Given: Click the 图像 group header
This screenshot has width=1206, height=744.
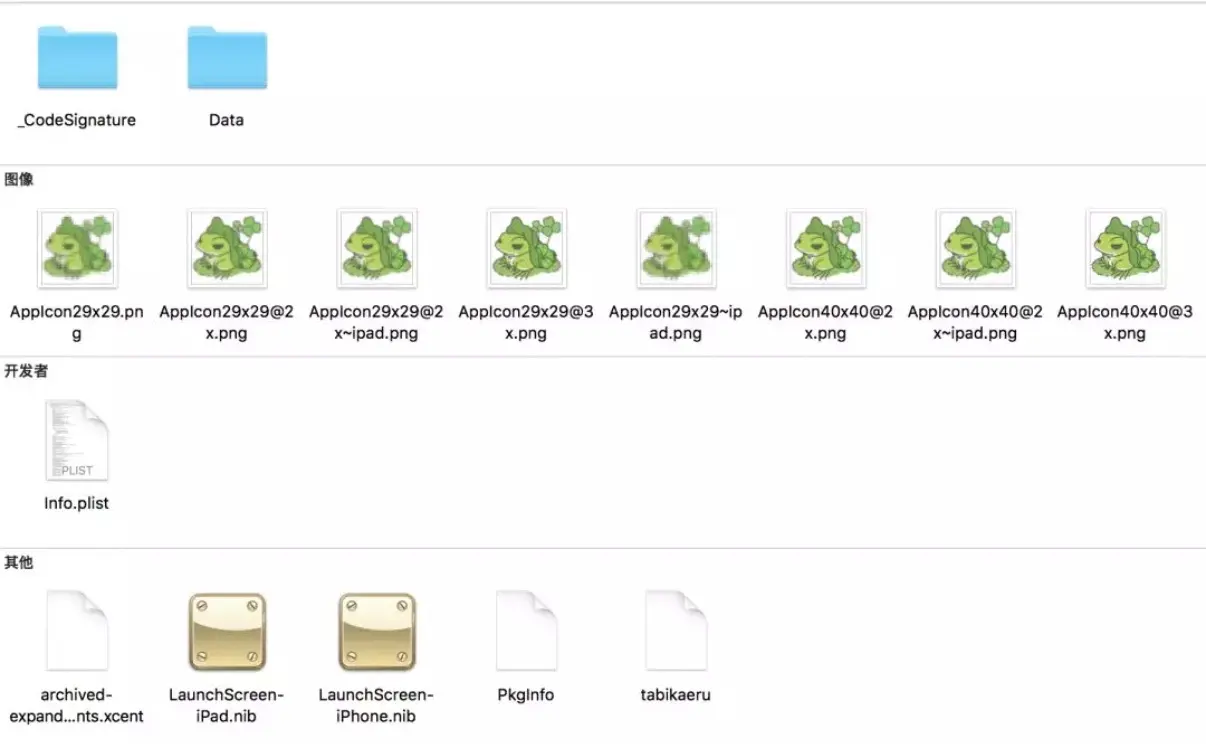Looking at the screenshot, I should click(19, 179).
